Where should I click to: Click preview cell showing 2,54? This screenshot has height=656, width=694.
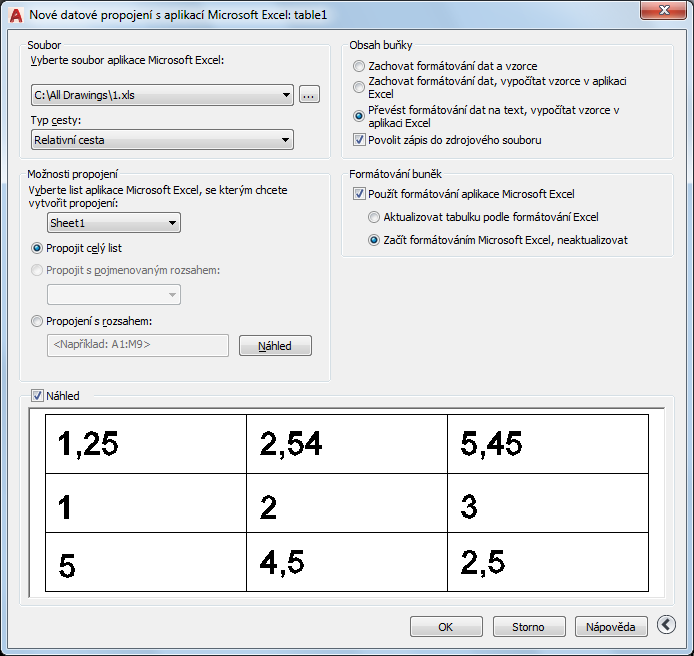pos(347,444)
